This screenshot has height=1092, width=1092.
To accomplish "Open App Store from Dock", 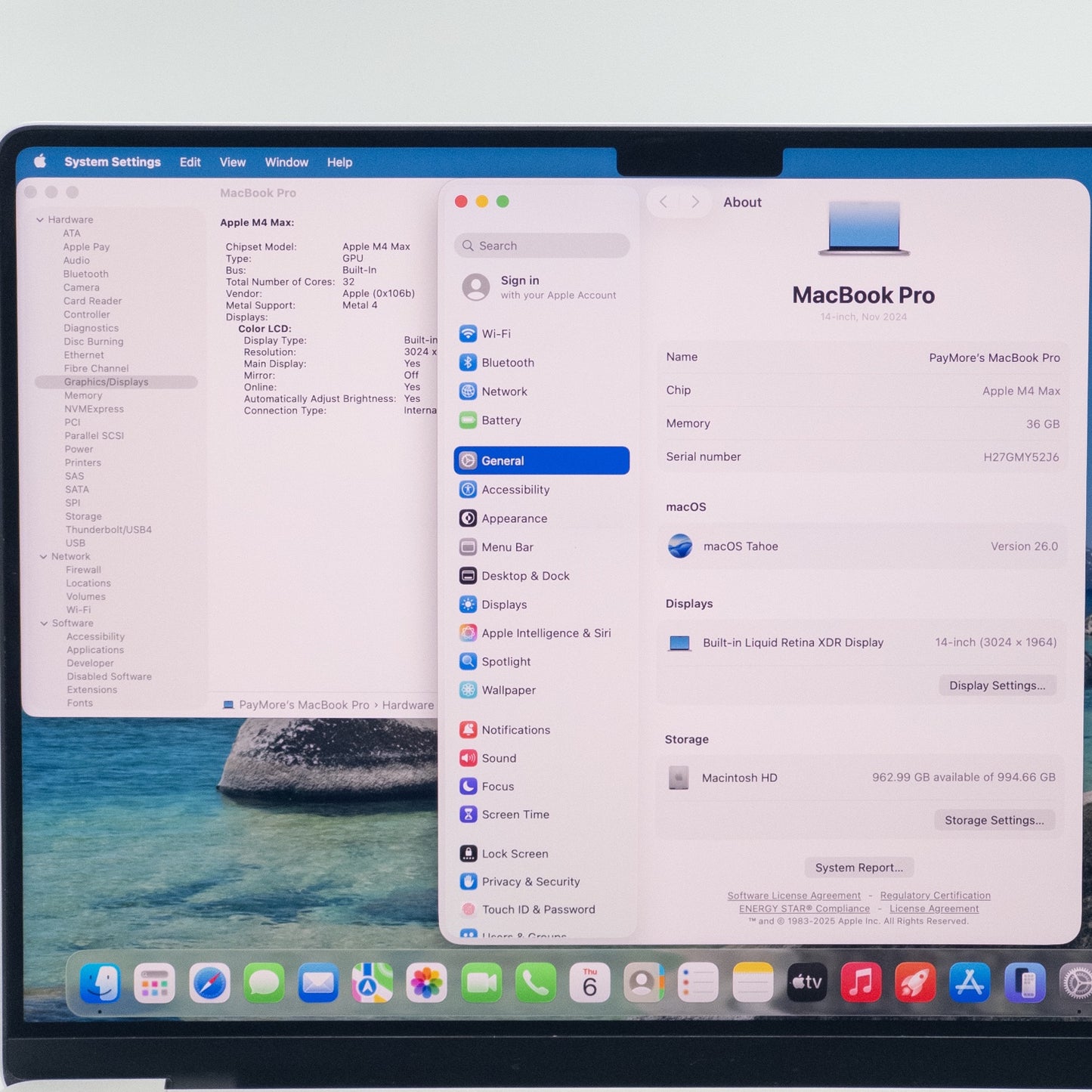I will coord(970,983).
